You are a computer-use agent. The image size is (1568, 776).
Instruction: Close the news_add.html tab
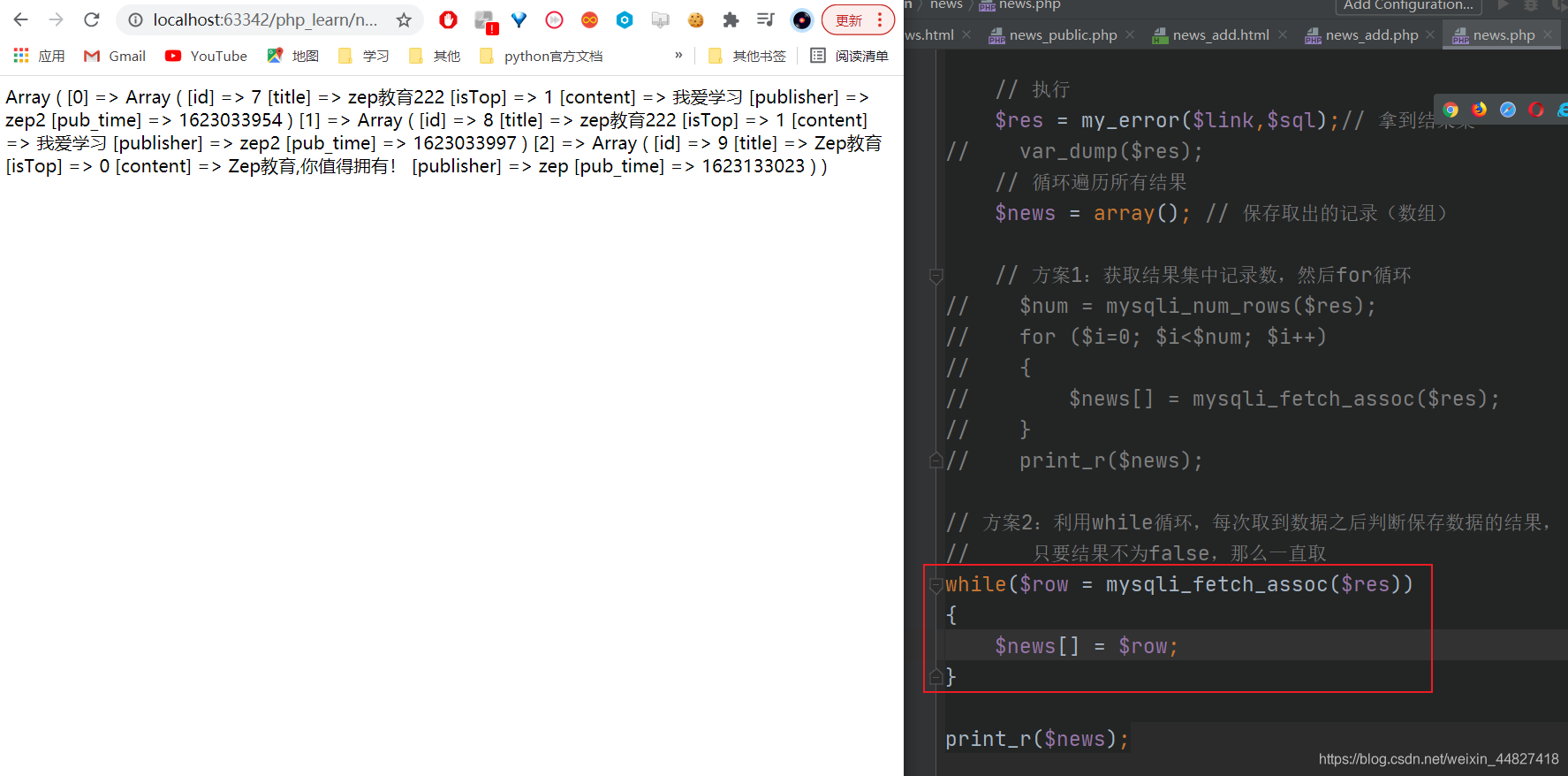[1283, 34]
